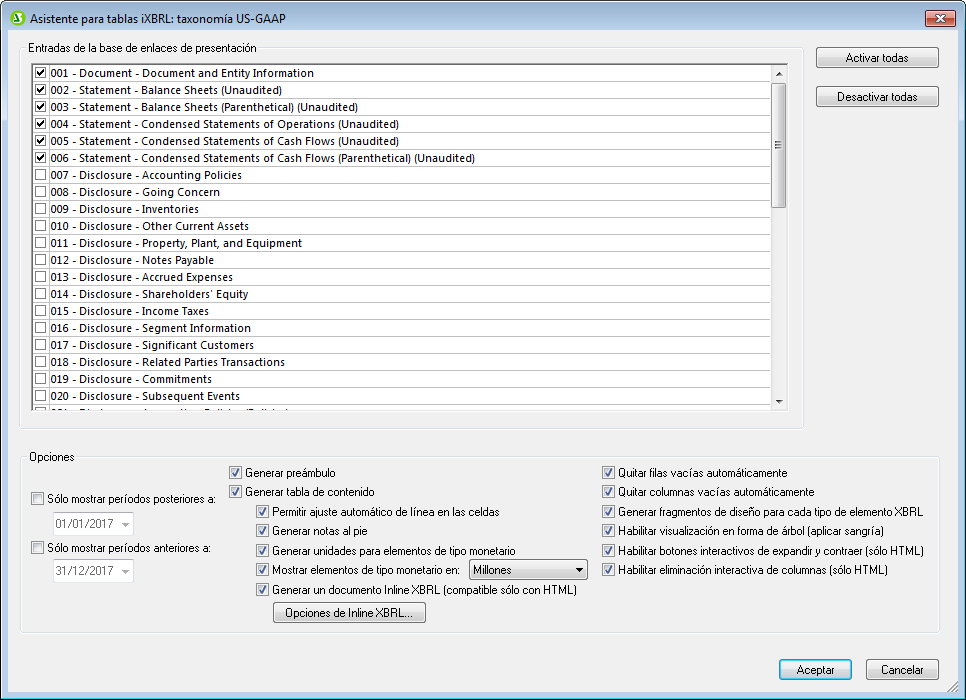This screenshot has height=700, width=966.
Task: Open the 01/01/2017 date picker dropdown
Action: point(125,524)
